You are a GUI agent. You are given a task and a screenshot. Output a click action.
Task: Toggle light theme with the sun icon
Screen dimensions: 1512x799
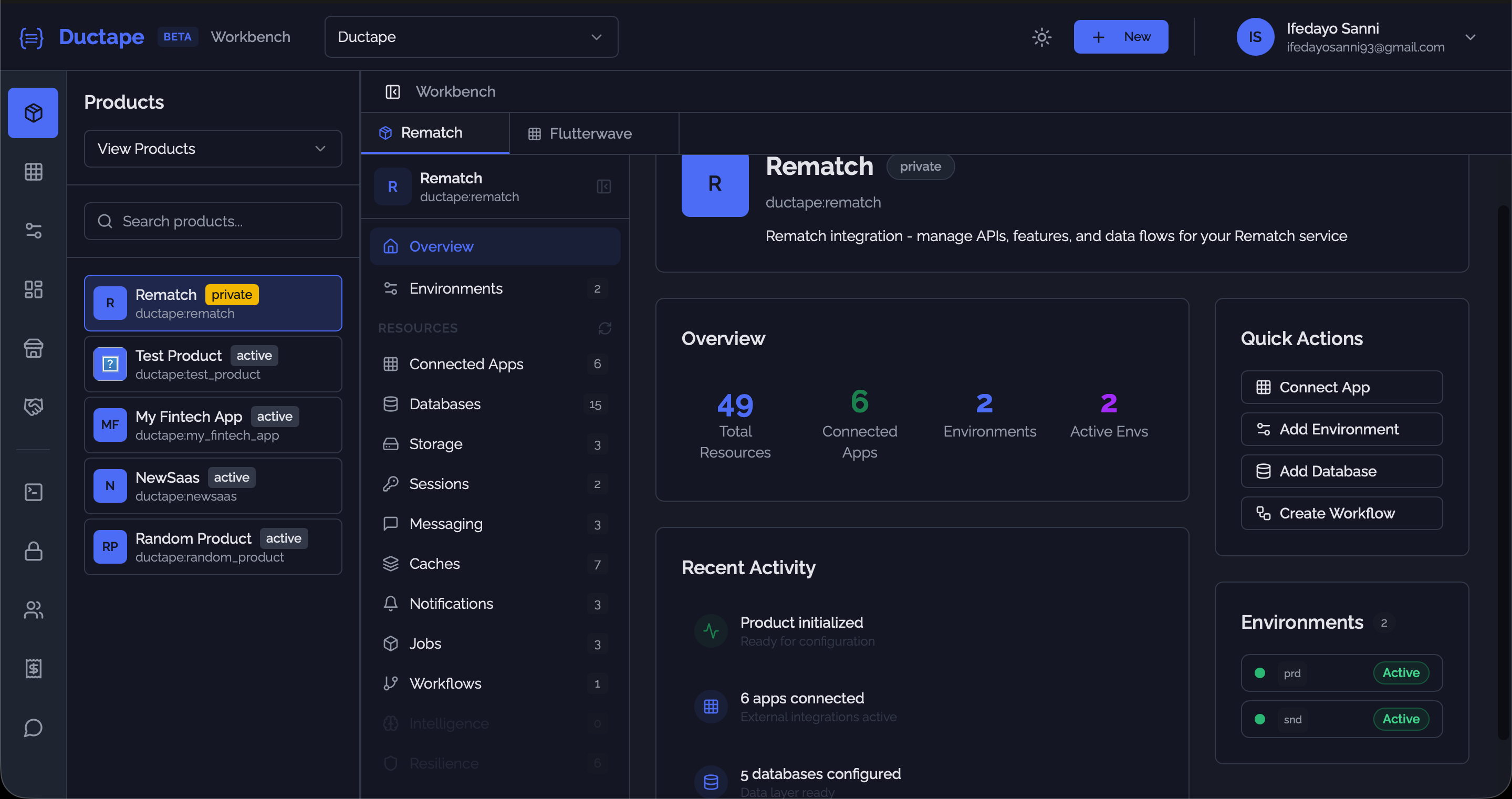1041,37
